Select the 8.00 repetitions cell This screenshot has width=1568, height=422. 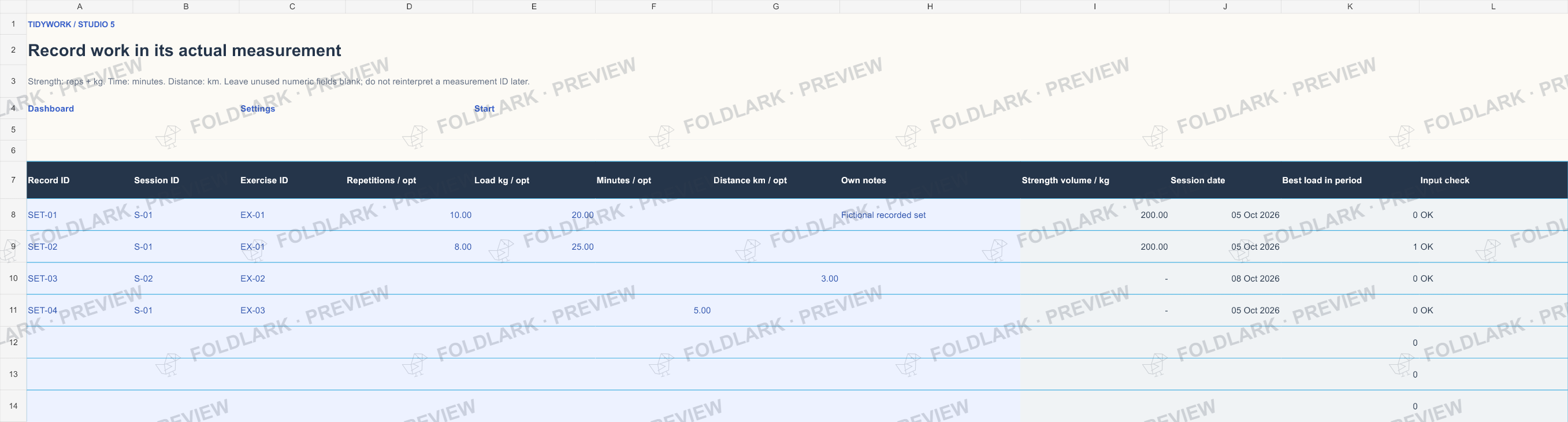pos(409,247)
